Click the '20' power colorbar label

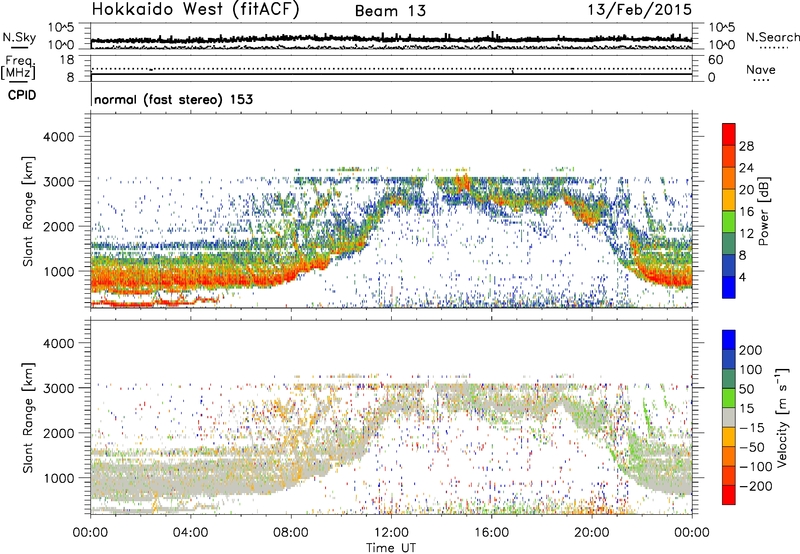click(746, 190)
